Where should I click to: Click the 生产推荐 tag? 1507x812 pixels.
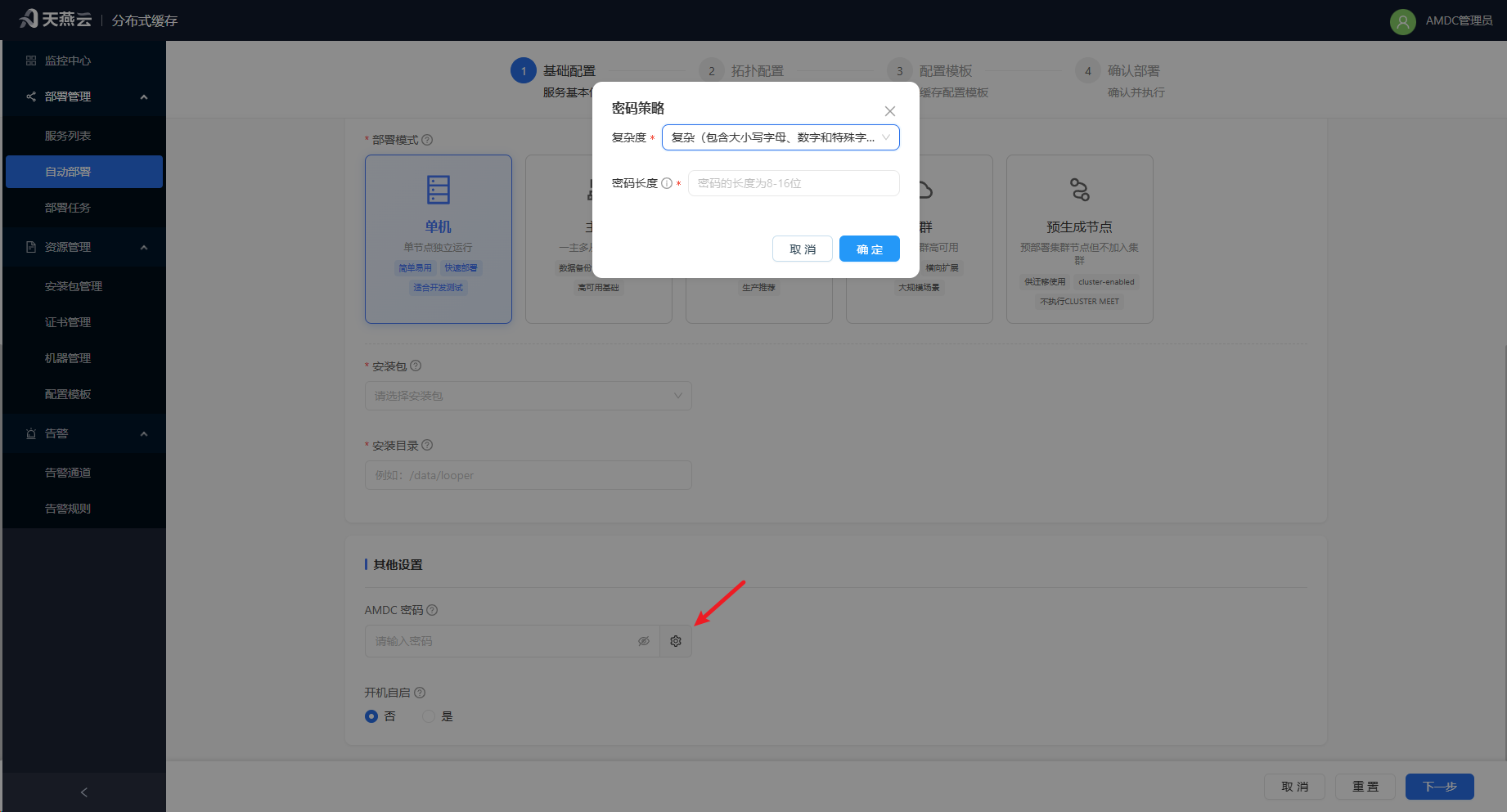coord(759,288)
